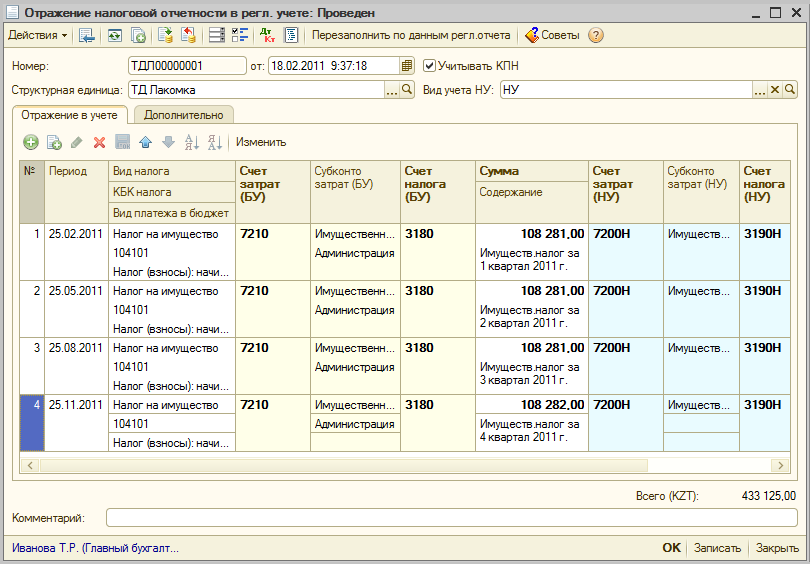
Task: Click the Комментарий input field
Action: pyautogui.click(x=450, y=518)
